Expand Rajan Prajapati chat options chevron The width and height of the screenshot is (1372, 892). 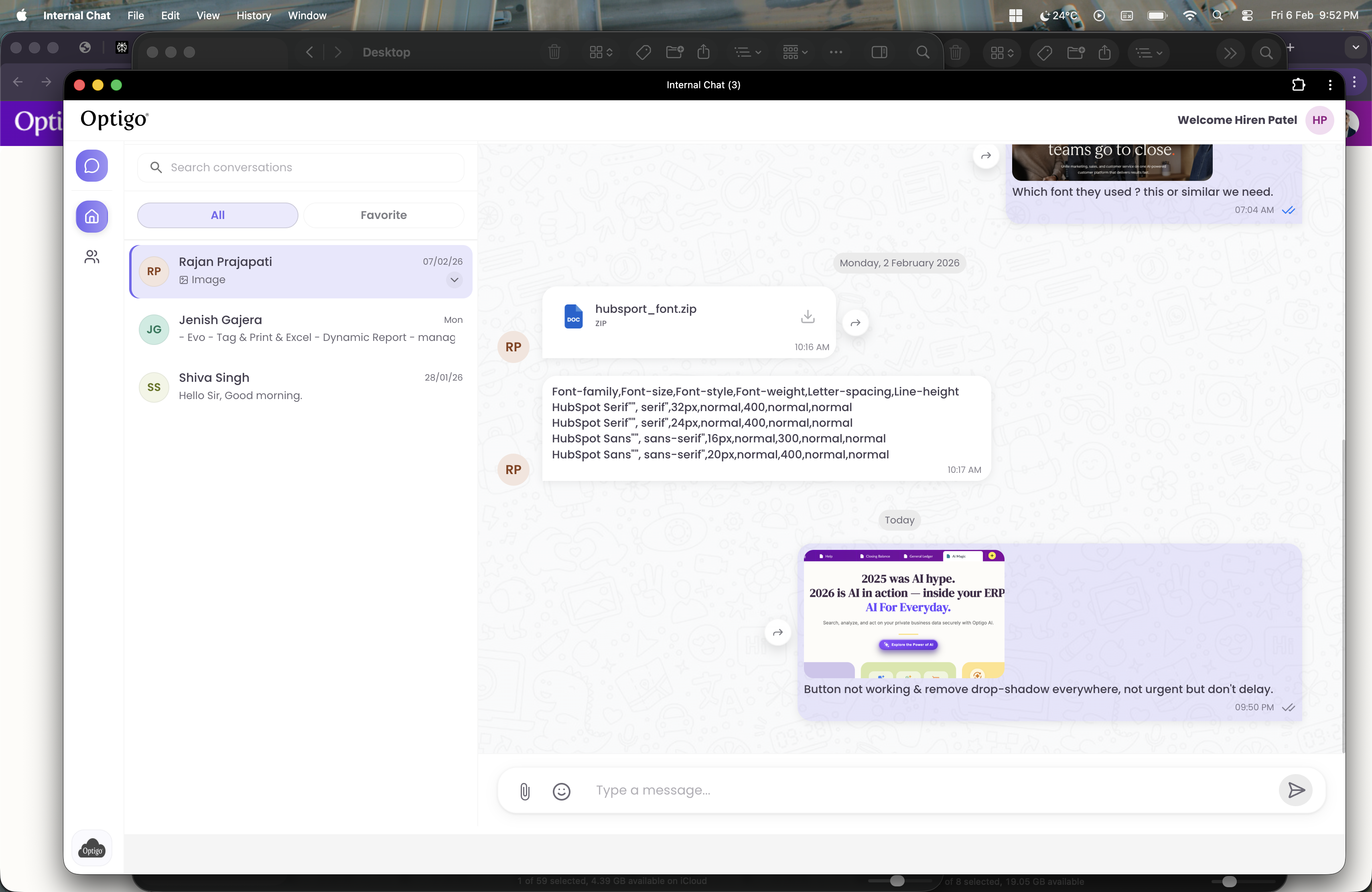[454, 280]
